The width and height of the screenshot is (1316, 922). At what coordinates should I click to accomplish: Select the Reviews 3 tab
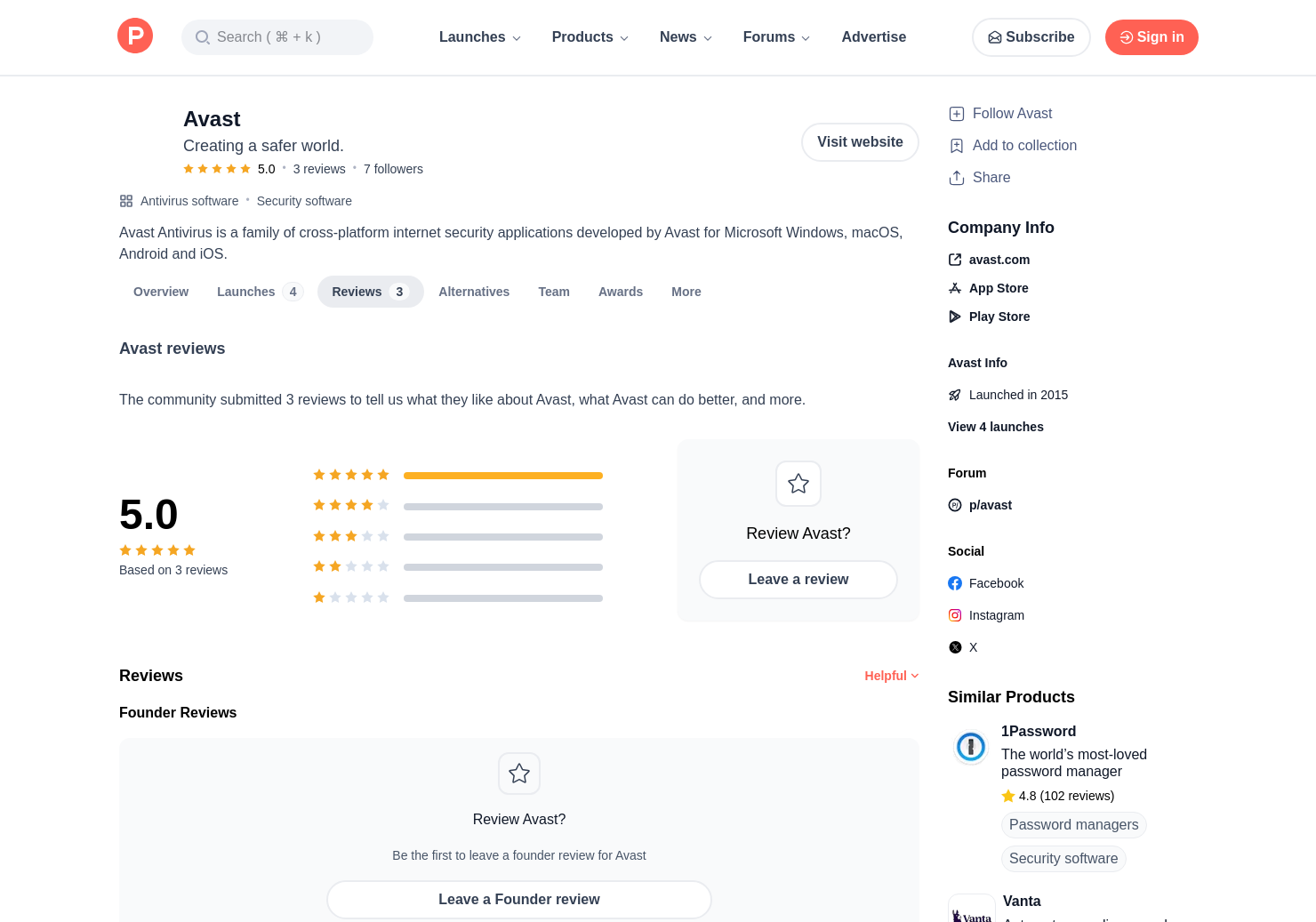pyautogui.click(x=371, y=292)
